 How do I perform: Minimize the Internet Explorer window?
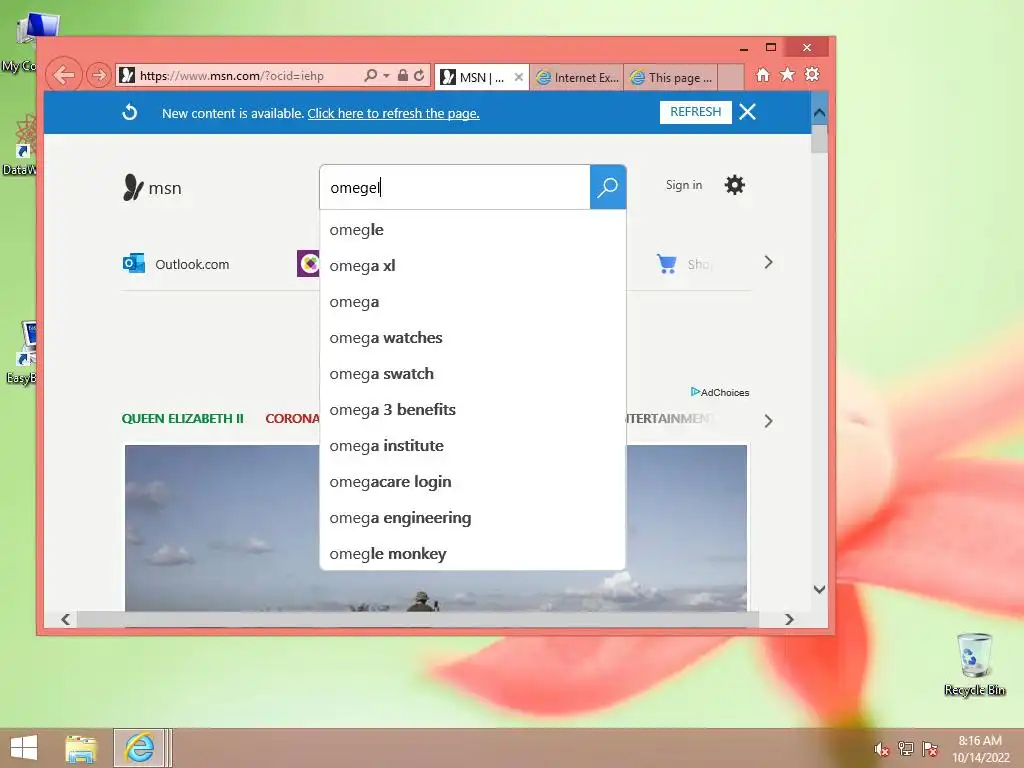coord(744,48)
